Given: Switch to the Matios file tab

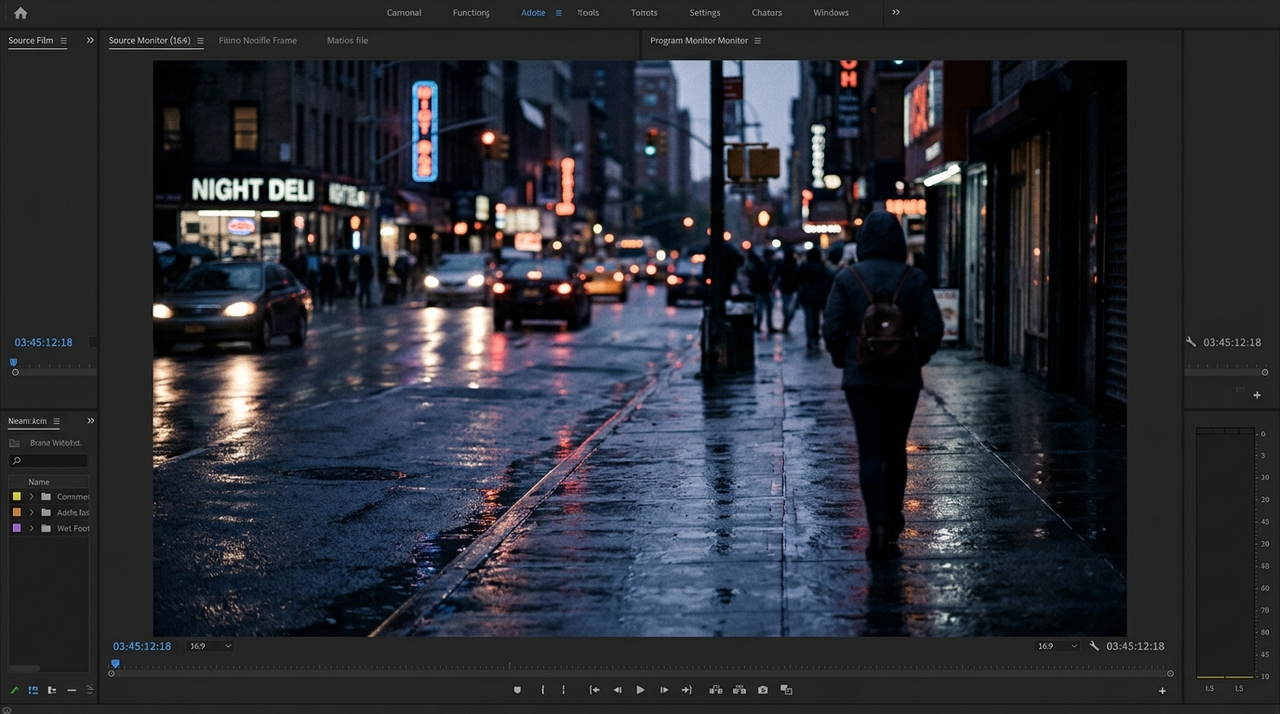Looking at the screenshot, I should pyautogui.click(x=347, y=41).
